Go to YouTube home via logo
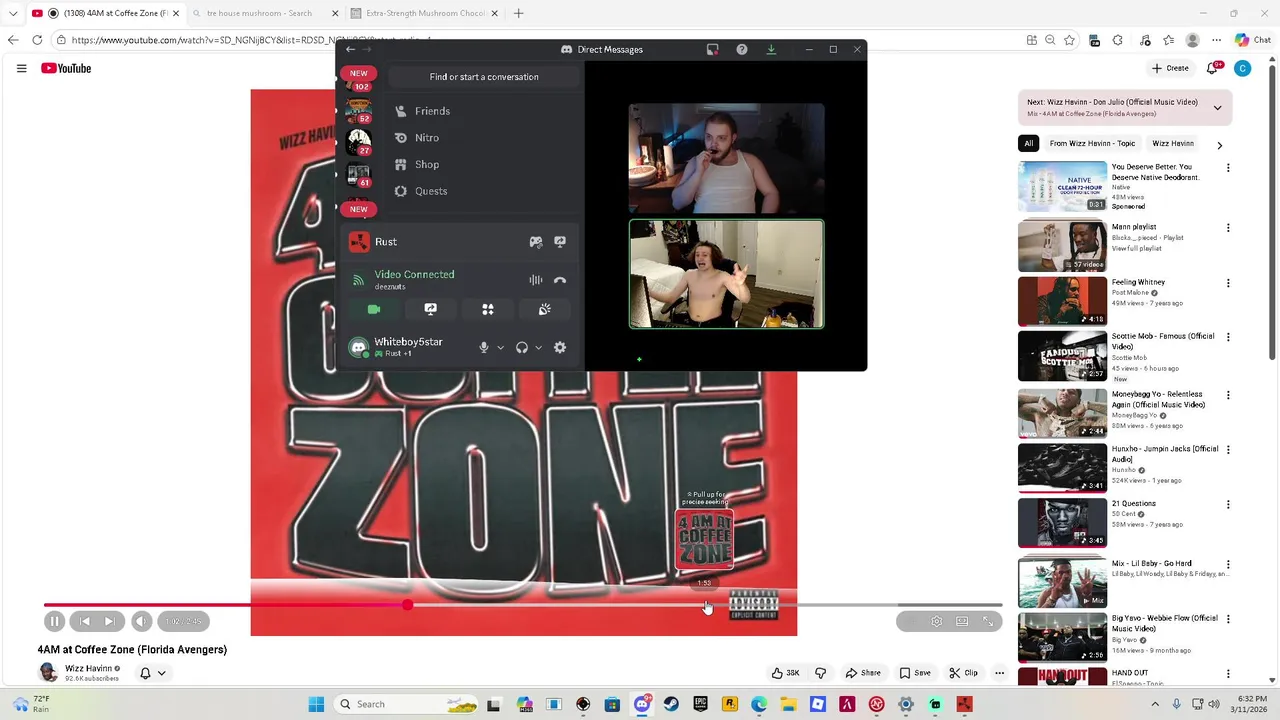This screenshot has width=1280, height=720. pos(66,68)
